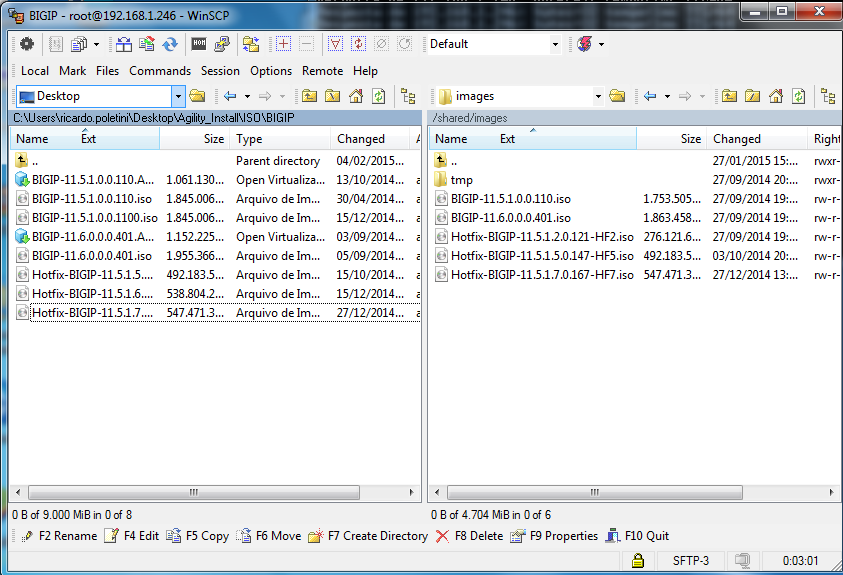Viewport: 843px width, 575px height.
Task: Sort local files by Size column
Action: 213,139
